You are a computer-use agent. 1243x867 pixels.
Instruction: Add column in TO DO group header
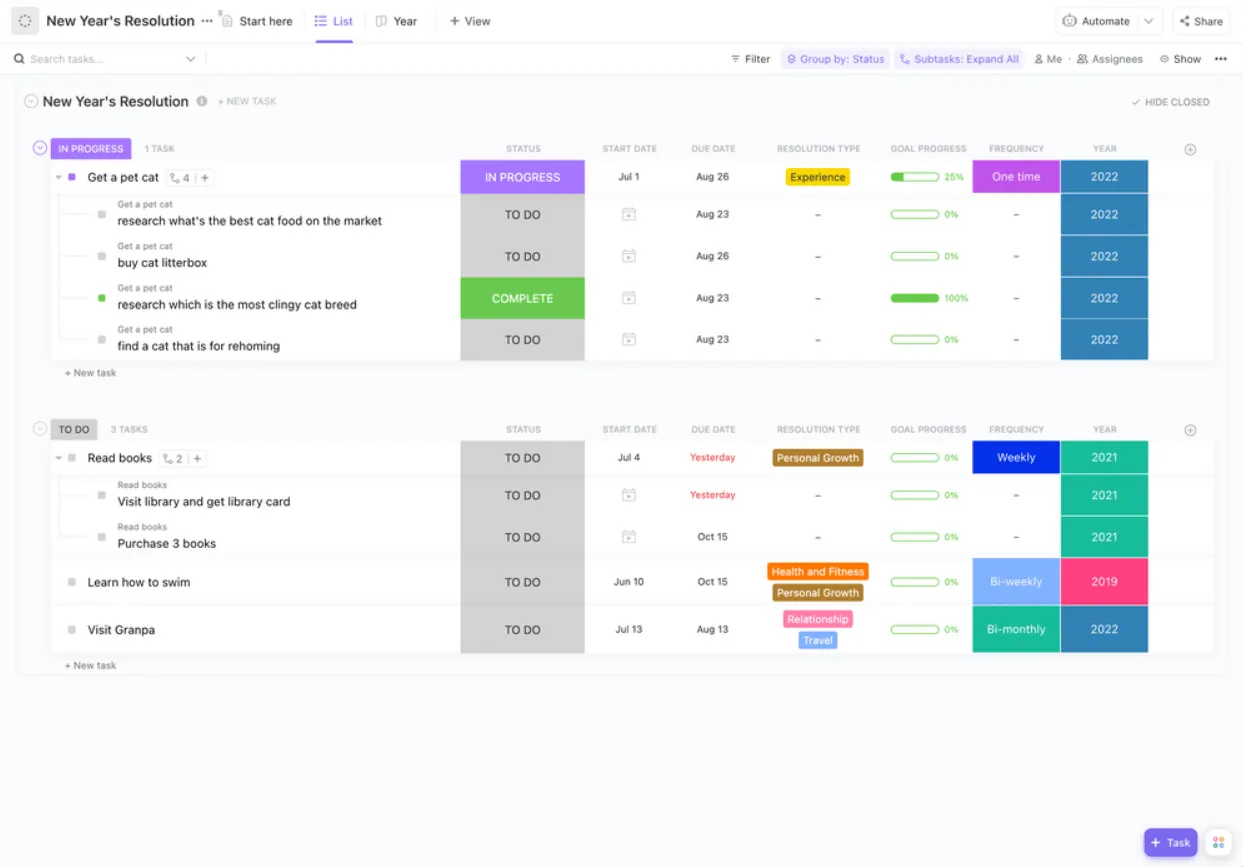pyautogui.click(x=1190, y=430)
